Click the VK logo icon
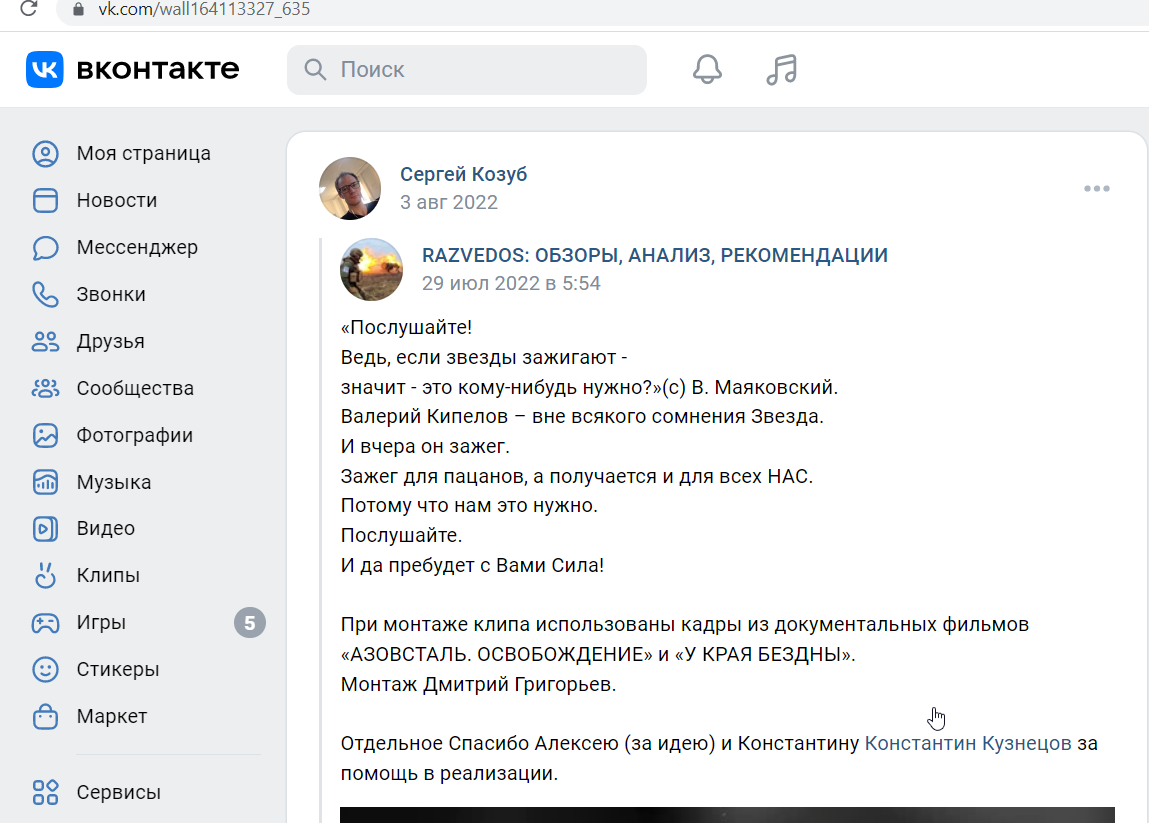This screenshot has width=1149, height=823. click(45, 70)
